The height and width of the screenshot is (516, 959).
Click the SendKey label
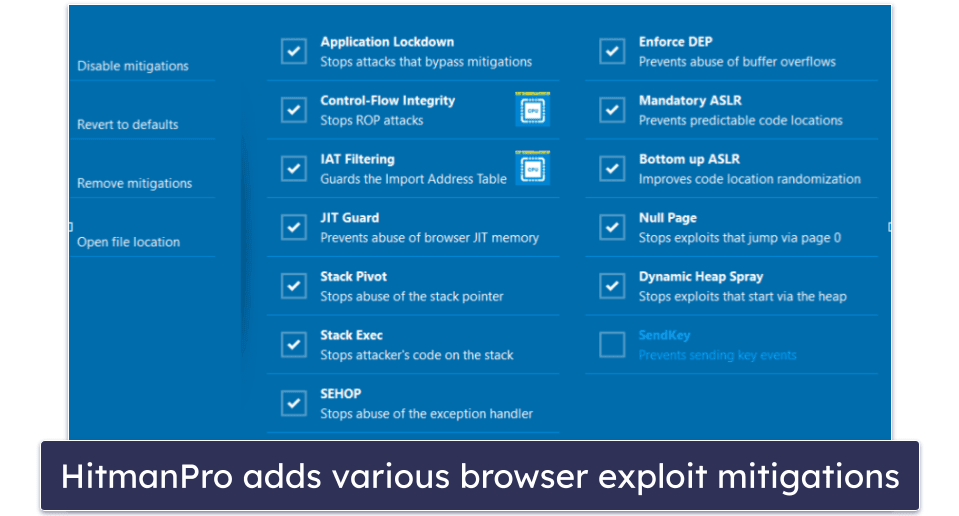click(664, 335)
